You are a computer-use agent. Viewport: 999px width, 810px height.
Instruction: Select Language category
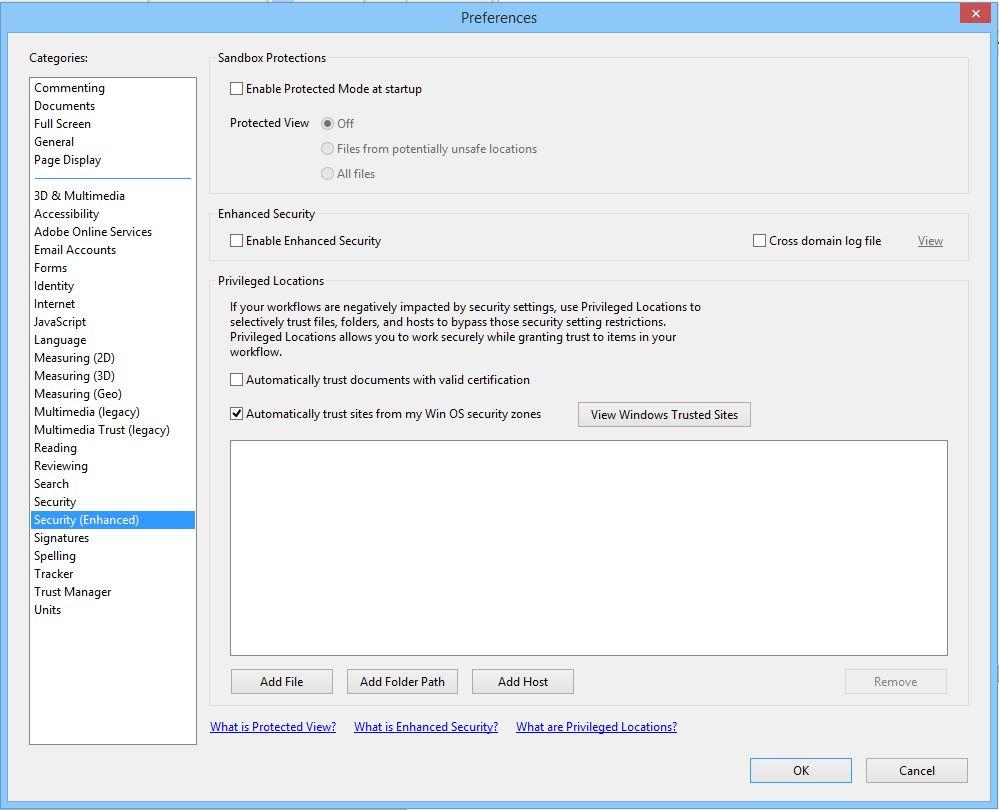[113, 340]
